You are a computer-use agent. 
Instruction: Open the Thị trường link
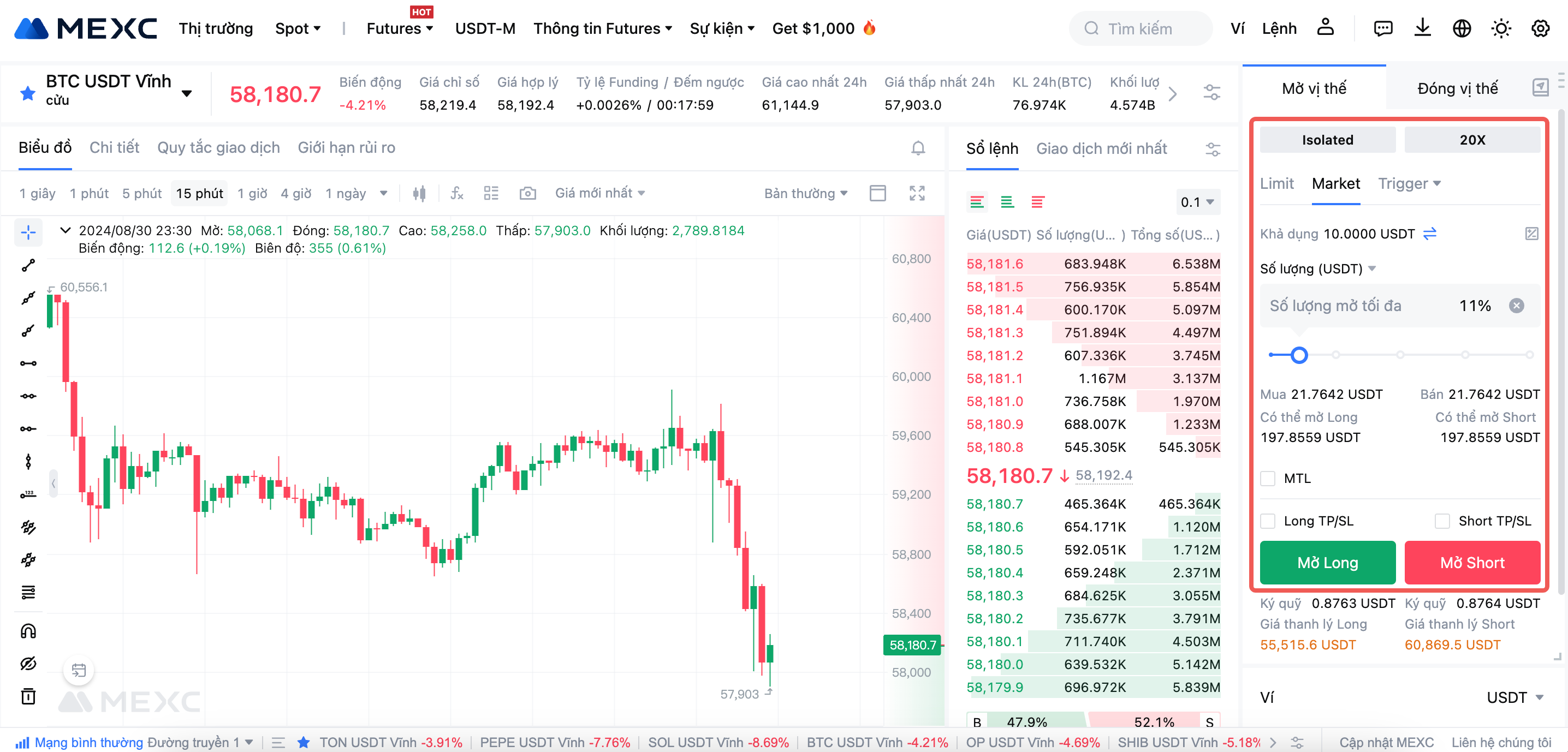216,28
